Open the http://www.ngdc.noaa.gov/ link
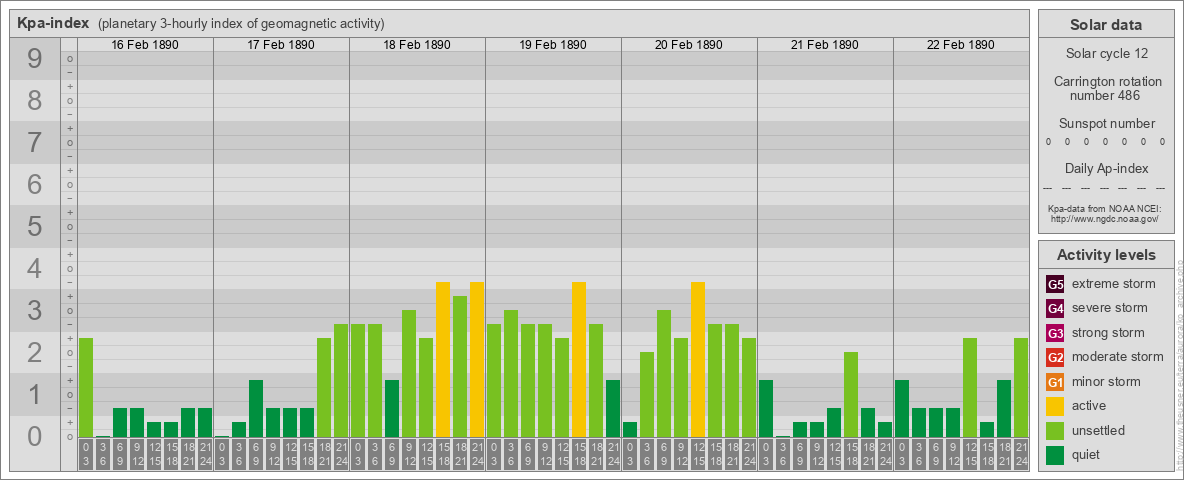The width and height of the screenshot is (1184, 480). [1106, 218]
